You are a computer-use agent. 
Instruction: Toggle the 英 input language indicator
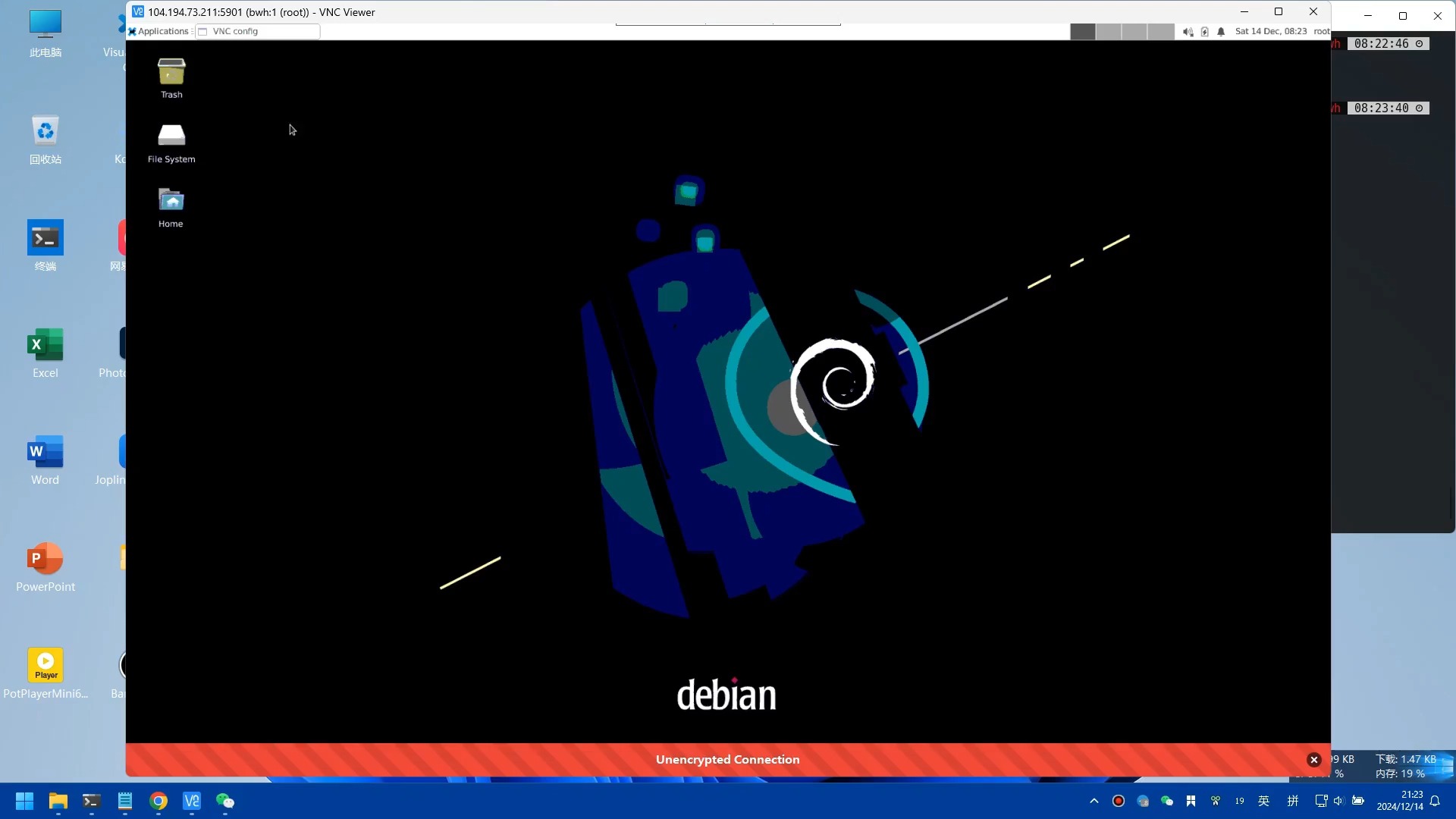click(1263, 801)
